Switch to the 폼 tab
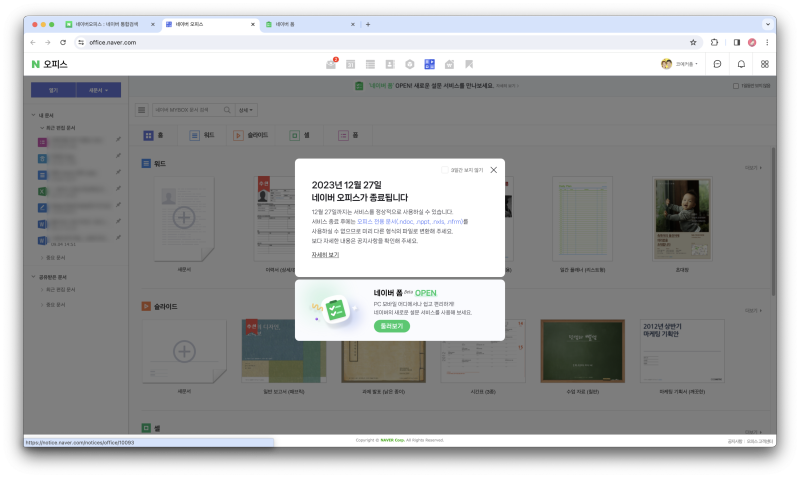The width and height of the screenshot is (800, 478). (348, 135)
